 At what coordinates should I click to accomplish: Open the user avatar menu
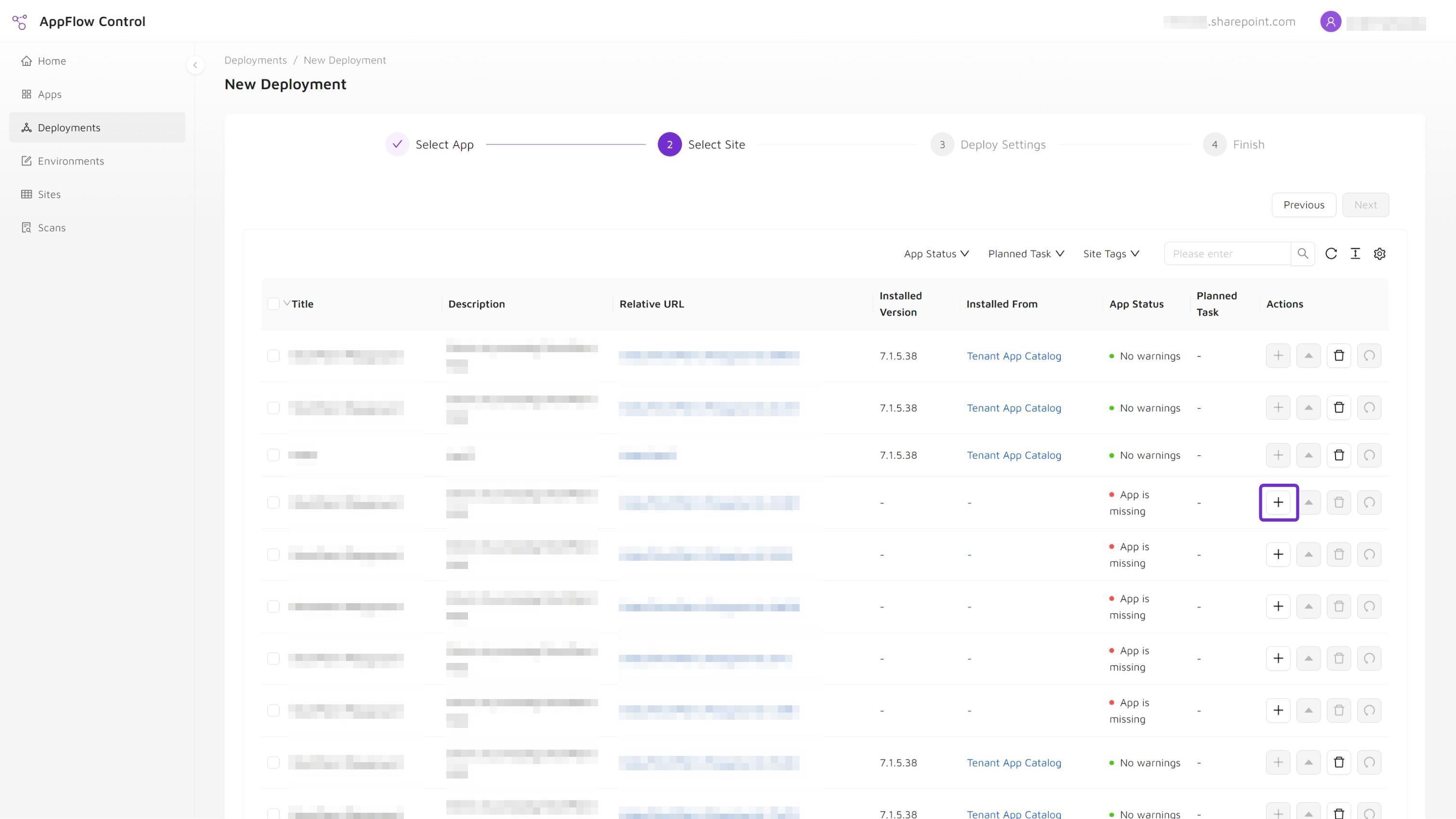pyautogui.click(x=1331, y=22)
